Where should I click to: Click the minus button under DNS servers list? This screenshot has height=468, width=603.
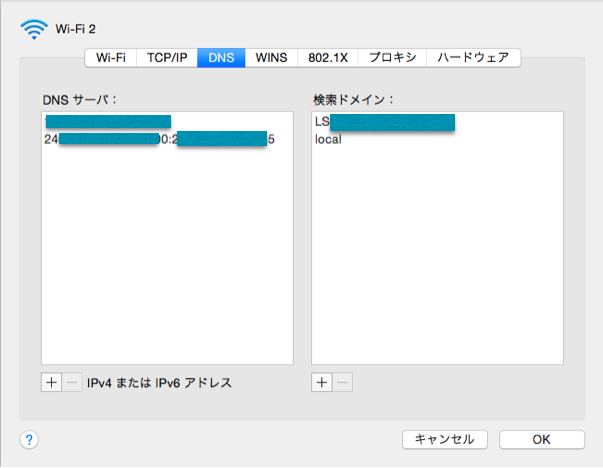(71, 382)
